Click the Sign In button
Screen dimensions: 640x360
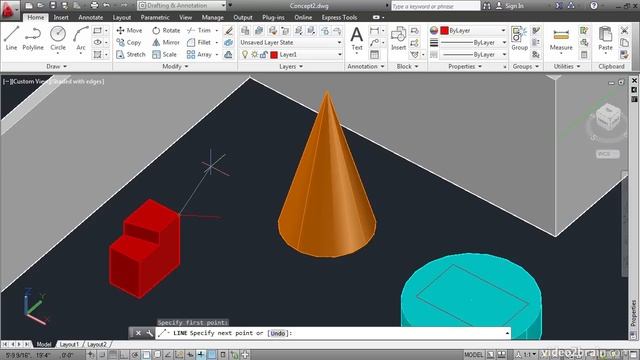(509, 6)
